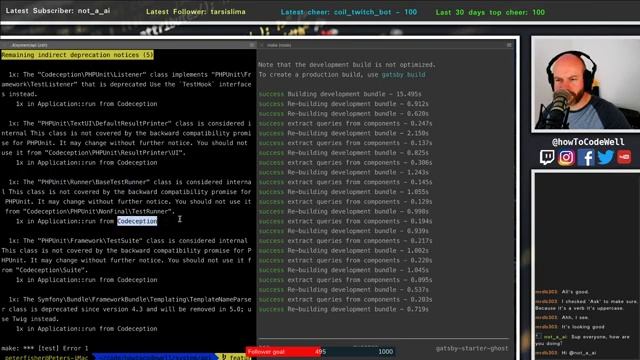Click 'Last 30 days top cheer: 100' text
640x360 pixels.
click(490, 12)
